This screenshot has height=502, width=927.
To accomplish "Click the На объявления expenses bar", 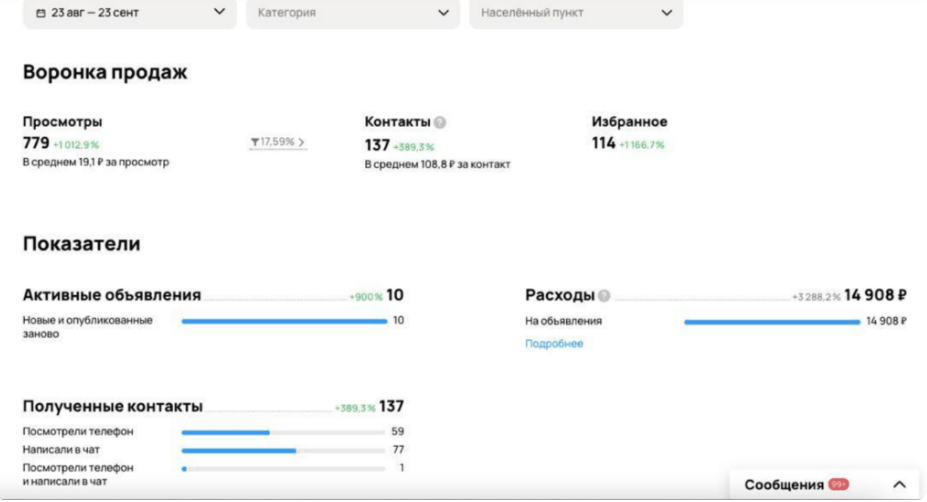I will (x=772, y=322).
